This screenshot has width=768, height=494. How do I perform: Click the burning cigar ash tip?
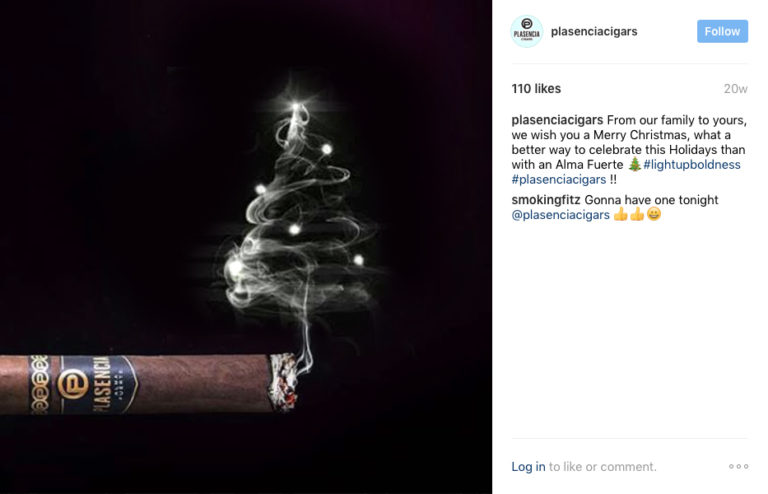[284, 382]
